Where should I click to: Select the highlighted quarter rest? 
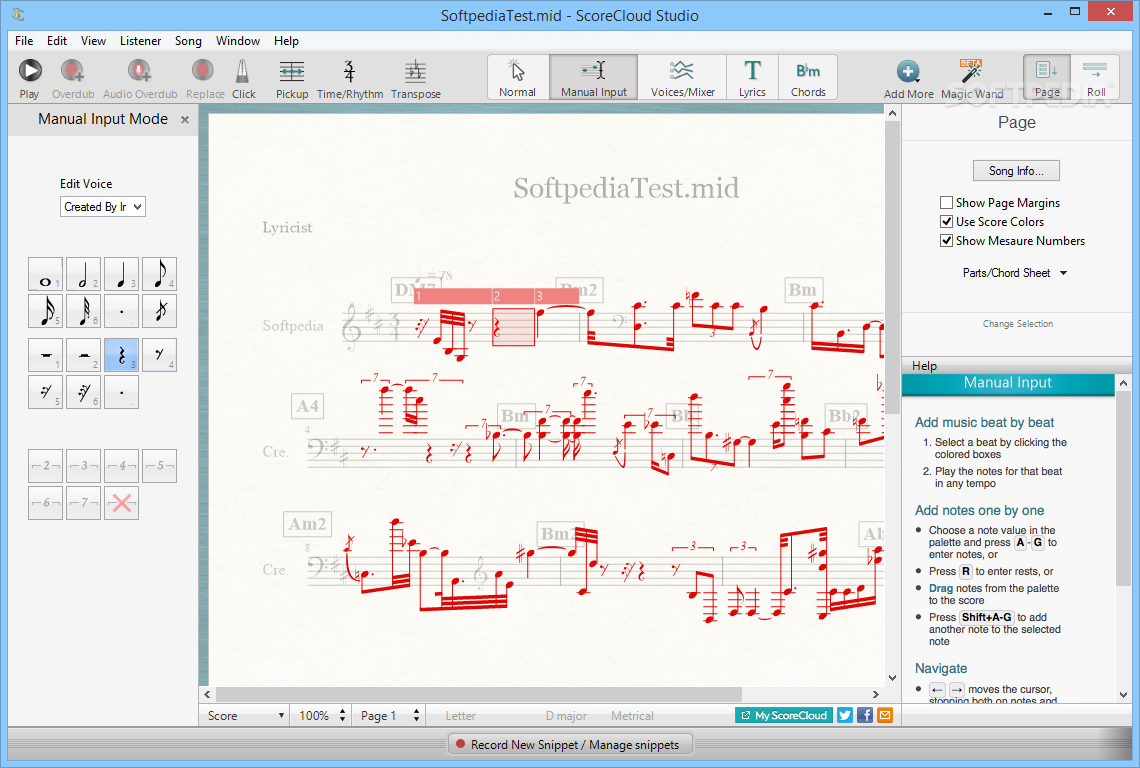[121, 356]
